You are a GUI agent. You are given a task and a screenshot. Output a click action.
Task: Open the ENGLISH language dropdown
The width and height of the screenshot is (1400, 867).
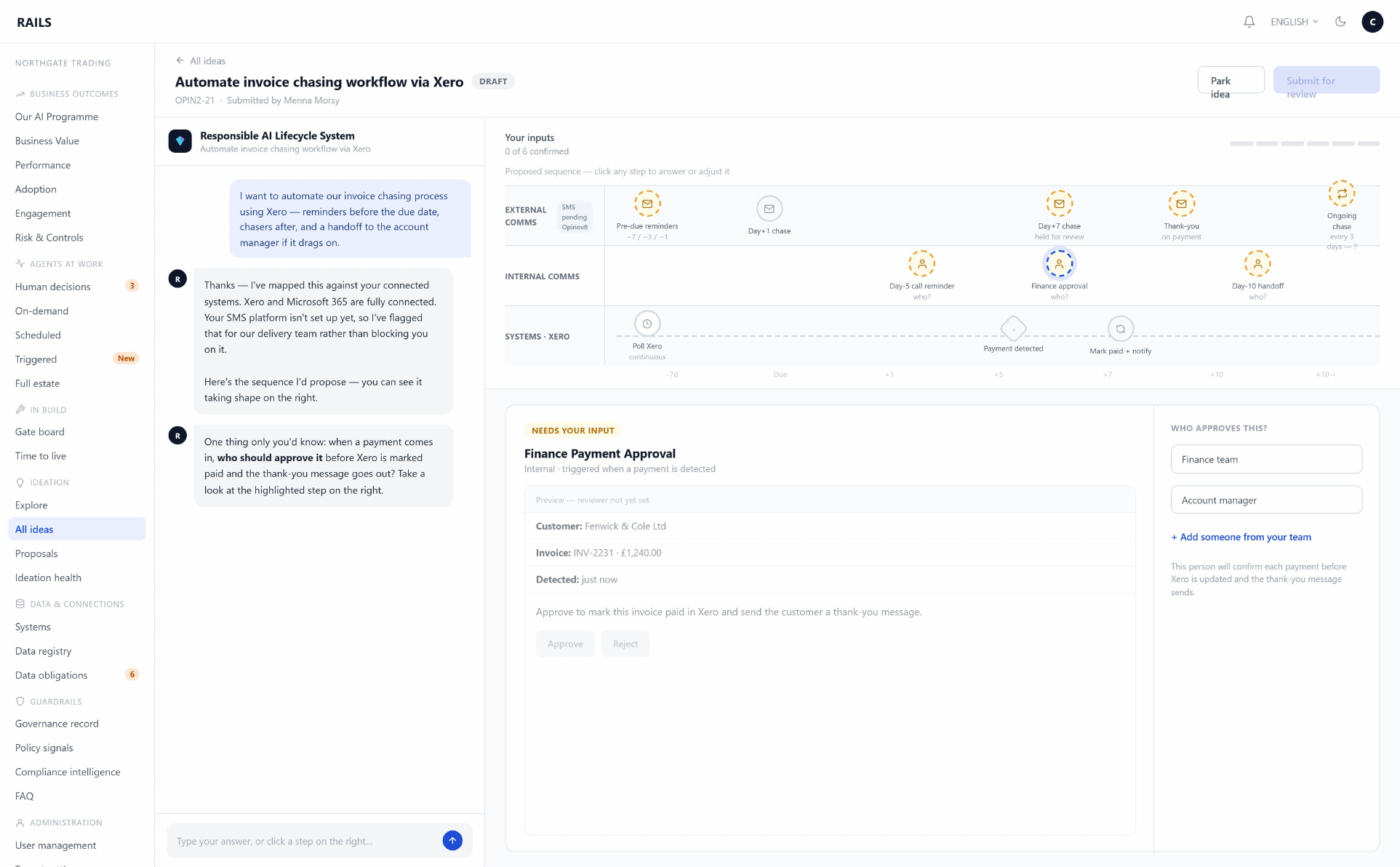[x=1295, y=22]
